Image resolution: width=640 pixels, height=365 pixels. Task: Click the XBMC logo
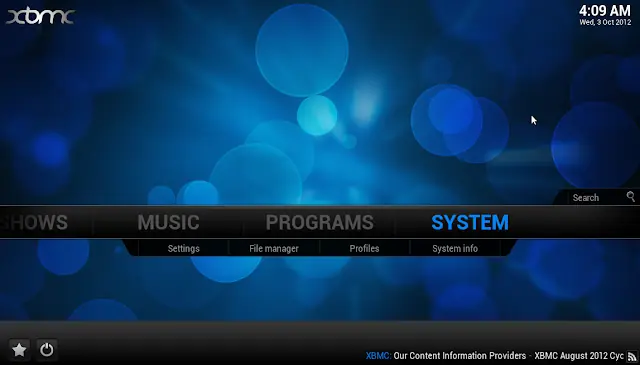tap(40, 16)
